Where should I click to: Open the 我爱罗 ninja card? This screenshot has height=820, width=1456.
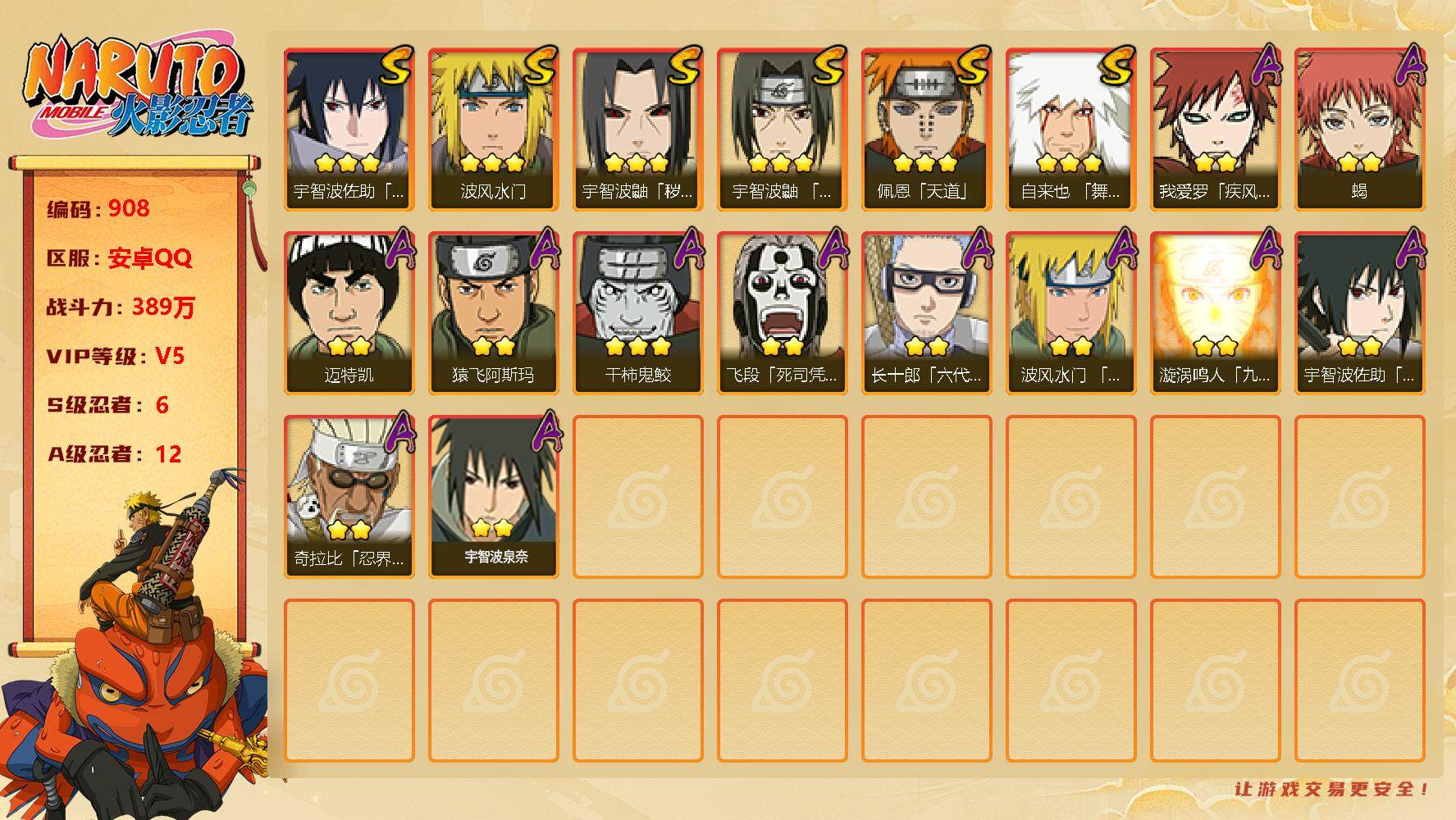(x=1215, y=130)
